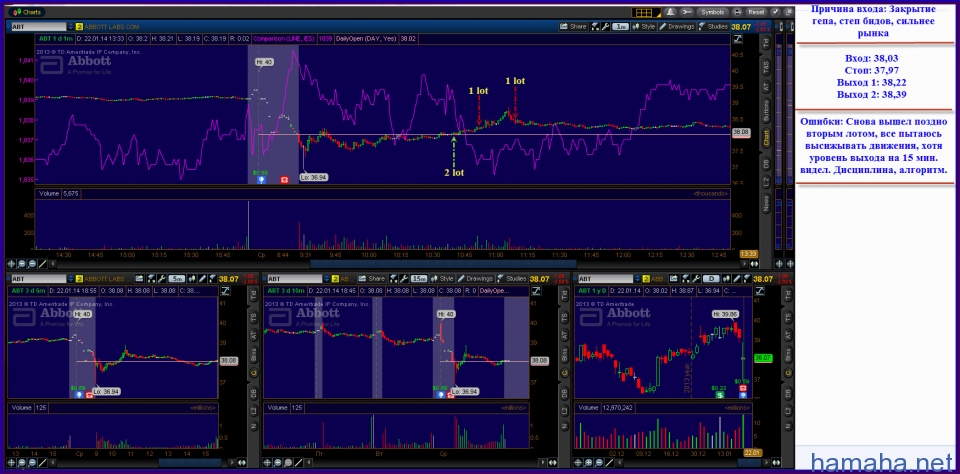Change the 1m timeframe on the top chart
The image size is (960, 474).
tap(621, 25)
